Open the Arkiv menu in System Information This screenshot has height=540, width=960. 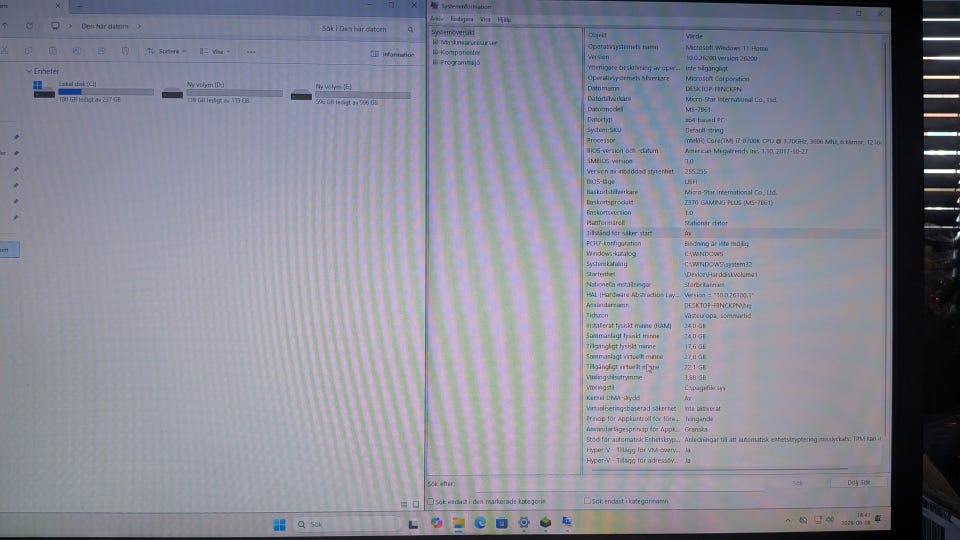pyautogui.click(x=436, y=19)
